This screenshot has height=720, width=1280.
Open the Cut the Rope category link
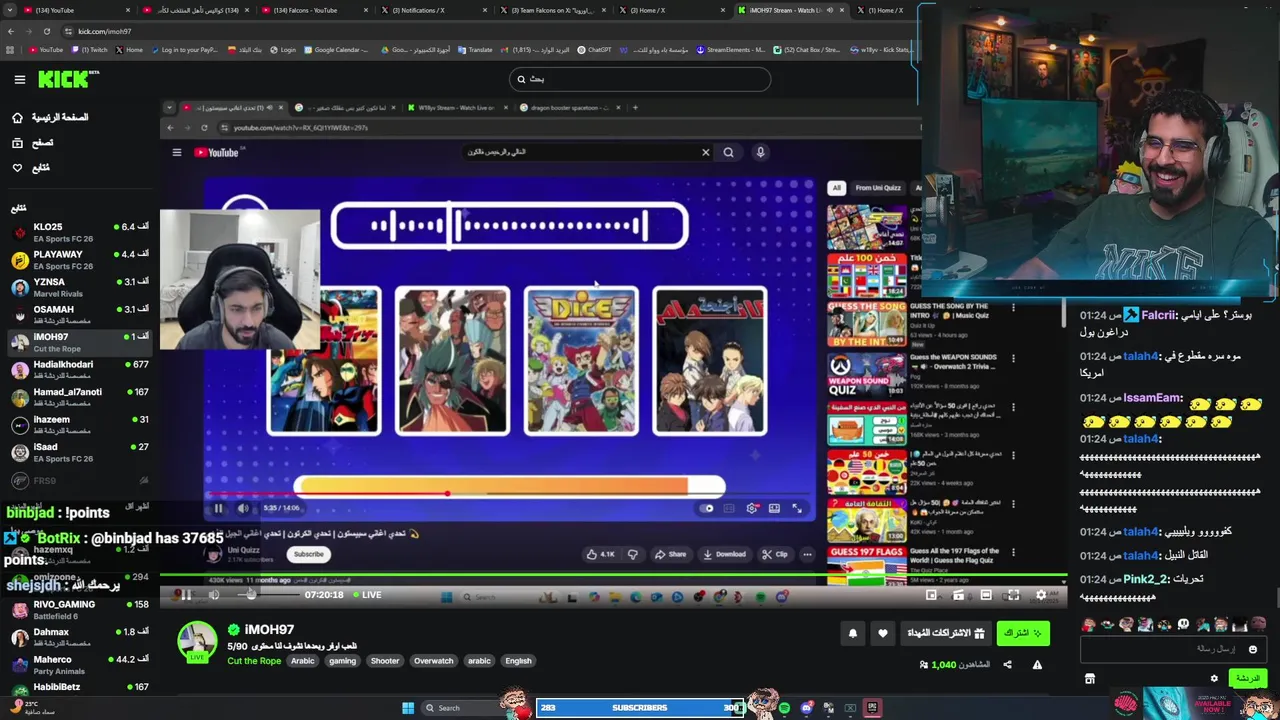tap(255, 661)
